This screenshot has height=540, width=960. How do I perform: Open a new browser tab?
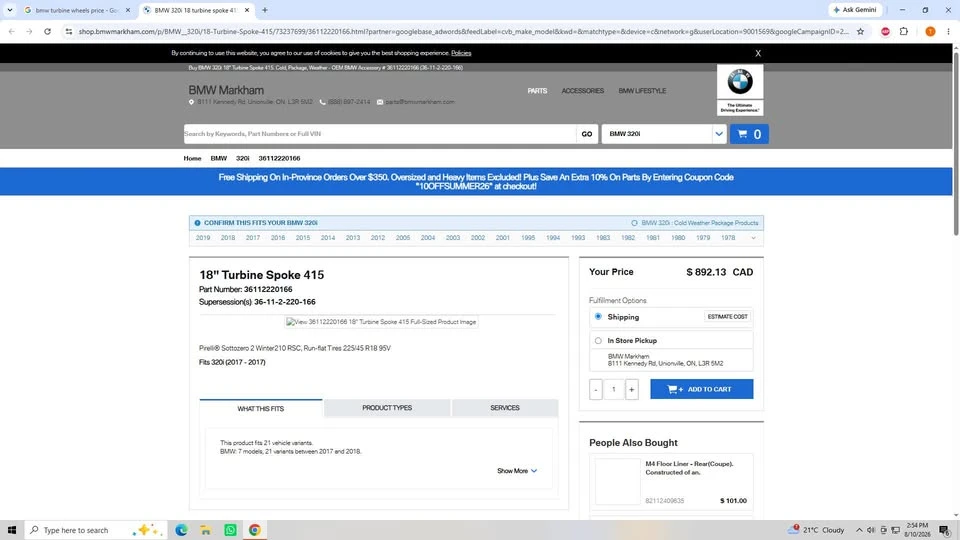[264, 10]
